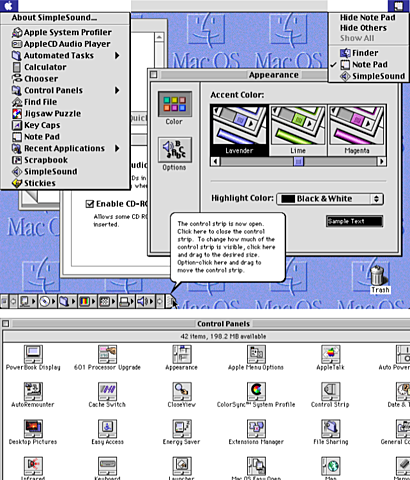Open the Easy Access control panel
This screenshot has width=410, height=480.
[x=107, y=429]
